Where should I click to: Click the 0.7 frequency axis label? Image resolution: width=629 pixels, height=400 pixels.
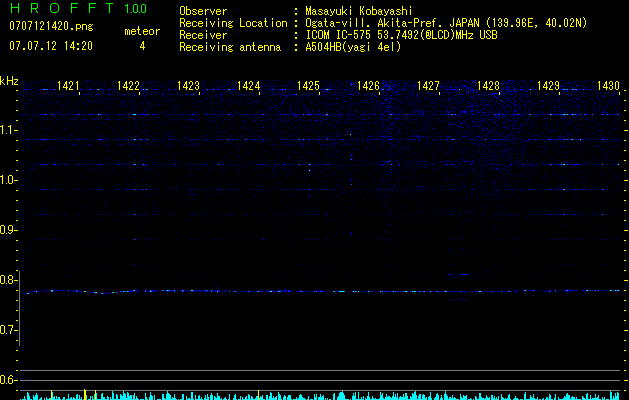pyautogui.click(x=7, y=330)
